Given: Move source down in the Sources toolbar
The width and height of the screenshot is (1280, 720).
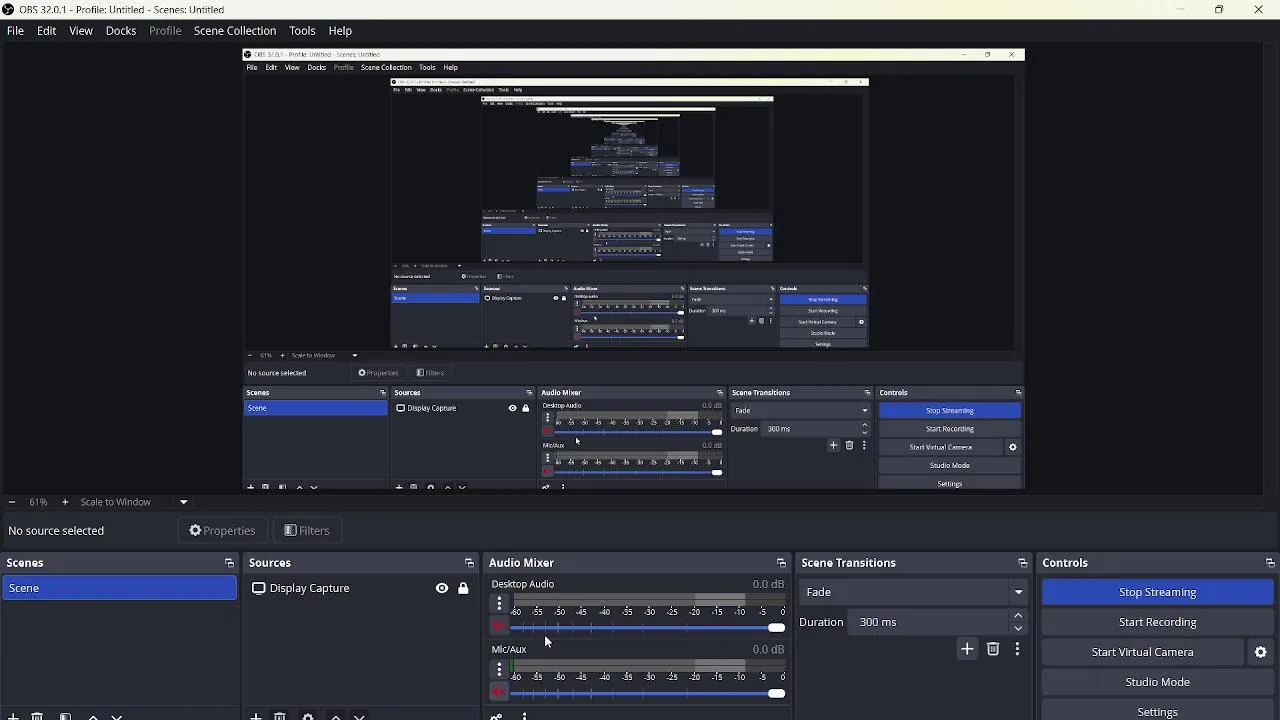Looking at the screenshot, I should pyautogui.click(x=360, y=716).
